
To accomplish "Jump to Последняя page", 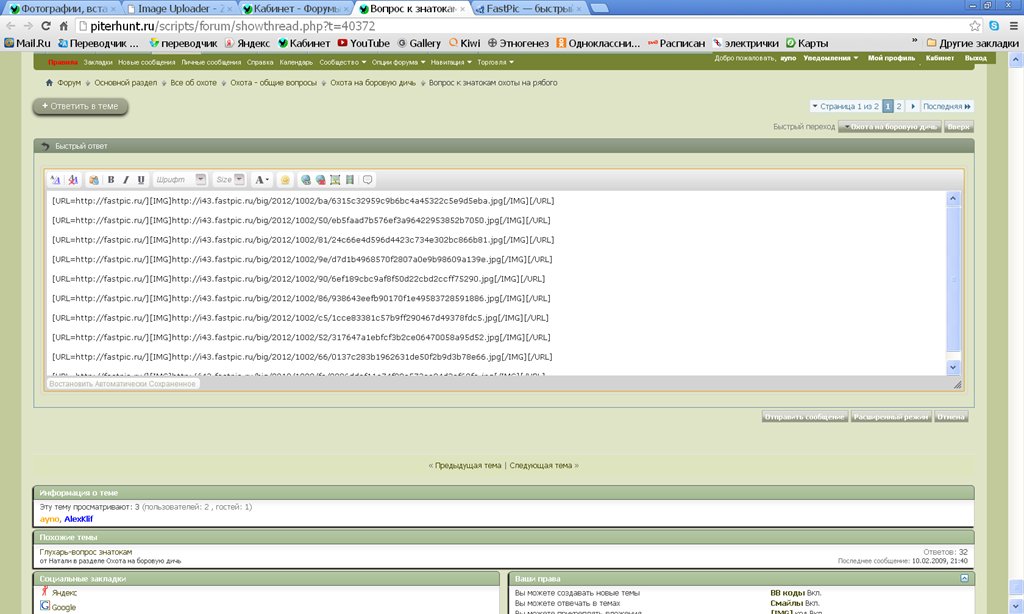I will [x=947, y=106].
